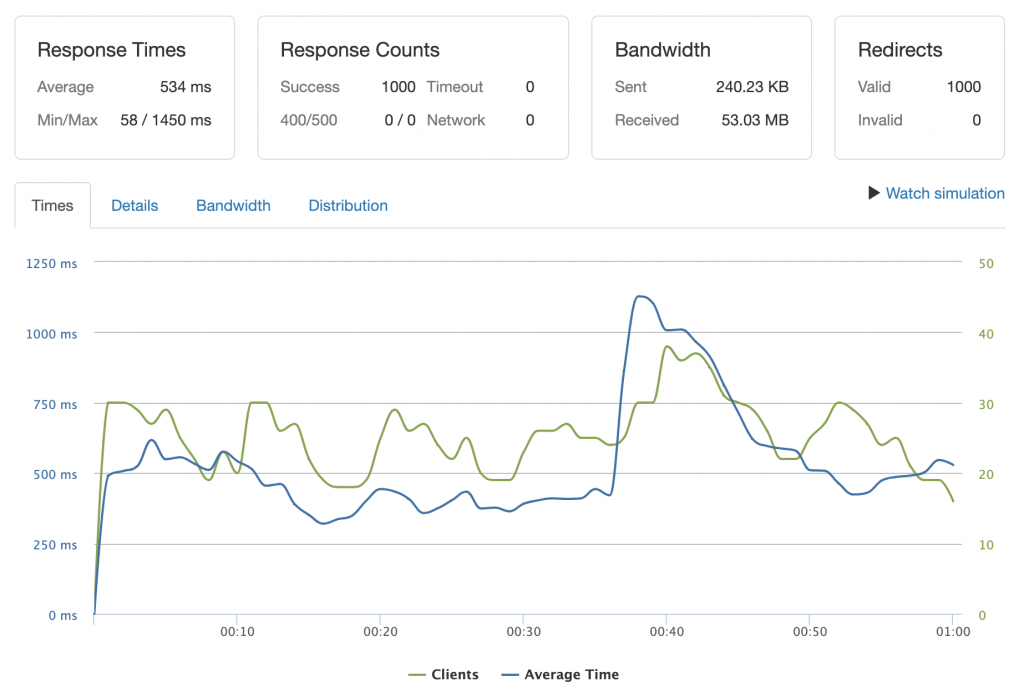Click the 1250 ms axis label
Viewport: 1024px width, 697px height.
51,263
